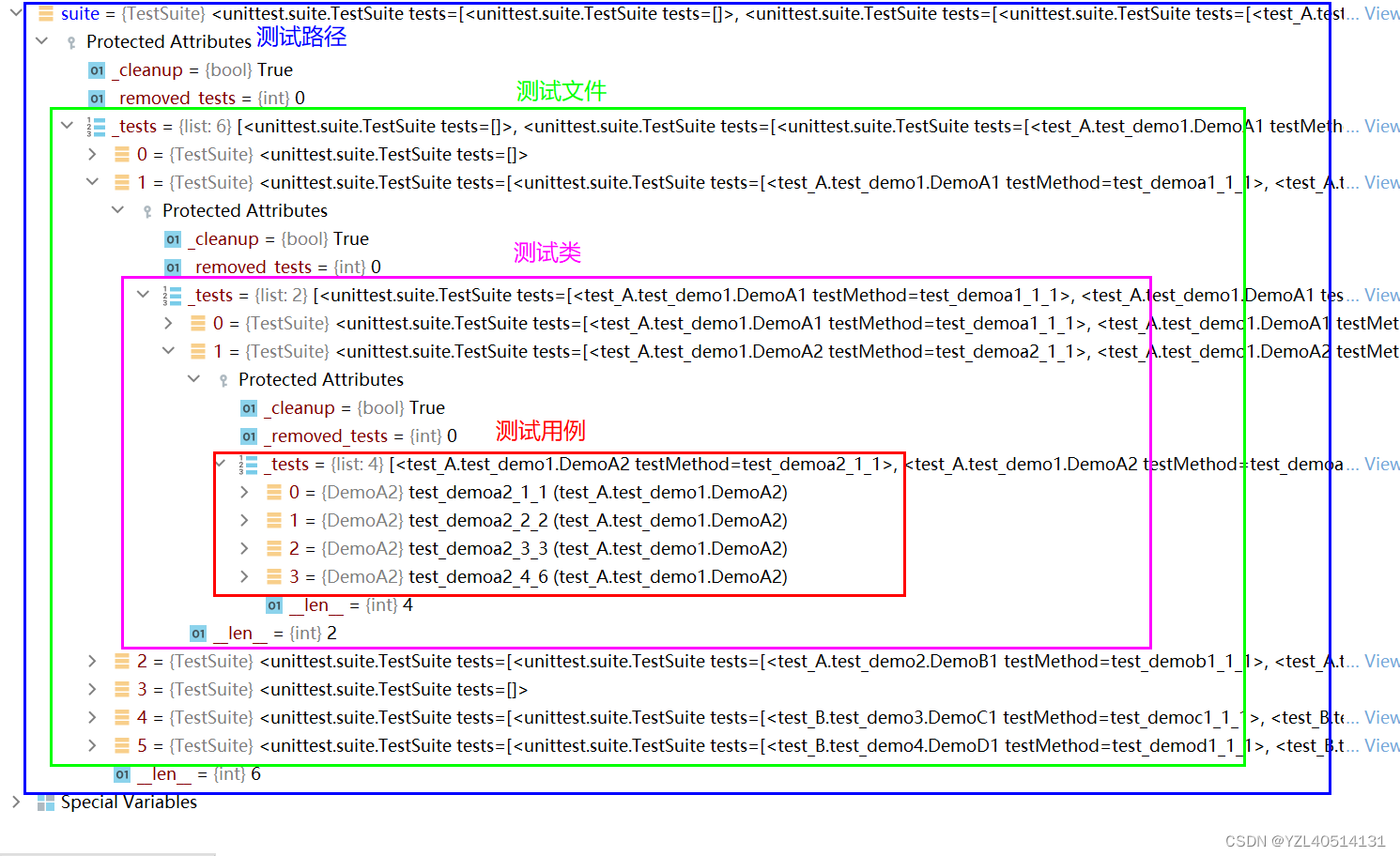
Task: Collapse the first Protected Attributes group under suite
Action: click(41, 41)
